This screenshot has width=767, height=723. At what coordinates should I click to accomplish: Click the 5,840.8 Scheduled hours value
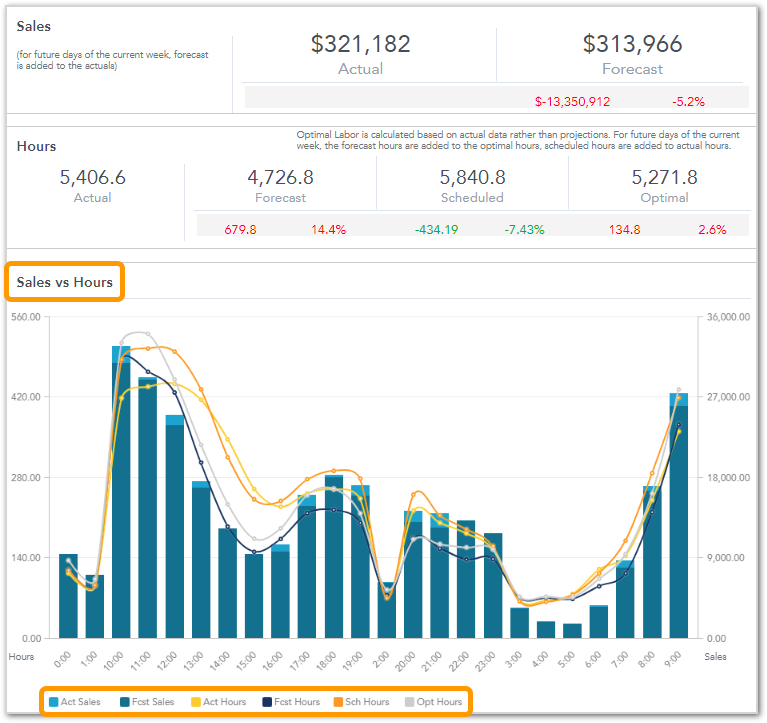472,178
